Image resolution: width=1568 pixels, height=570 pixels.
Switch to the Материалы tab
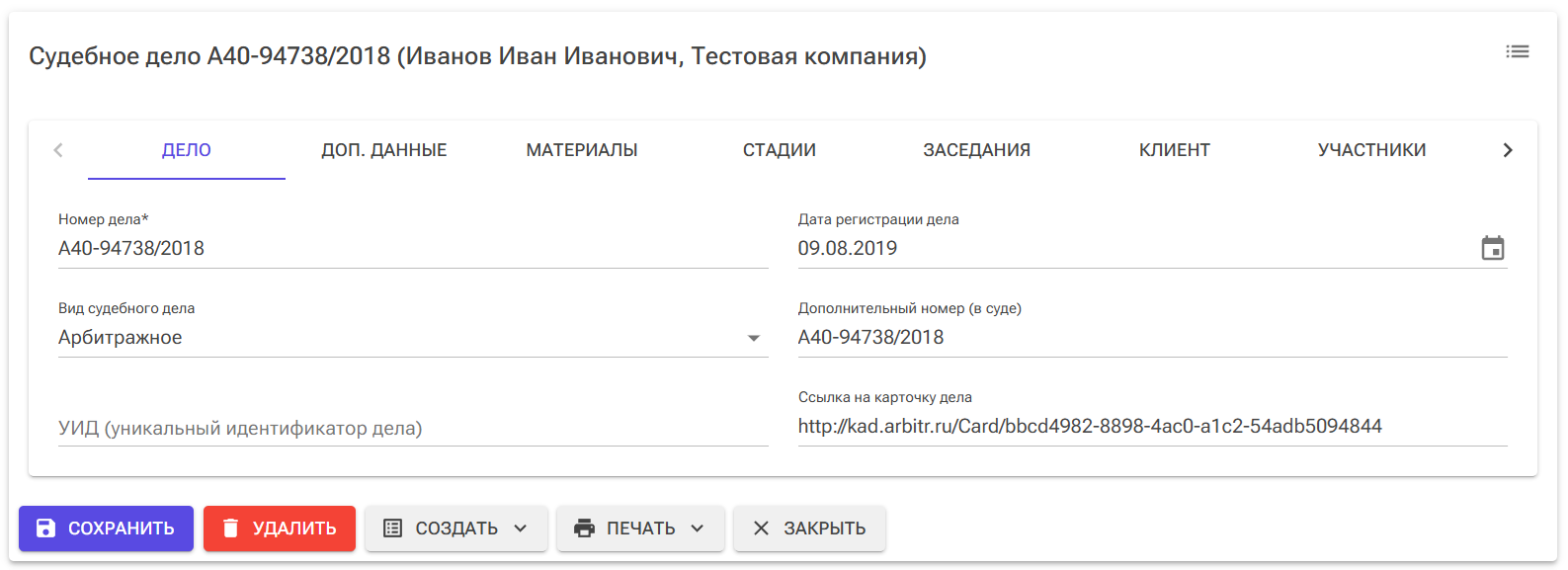tap(582, 150)
